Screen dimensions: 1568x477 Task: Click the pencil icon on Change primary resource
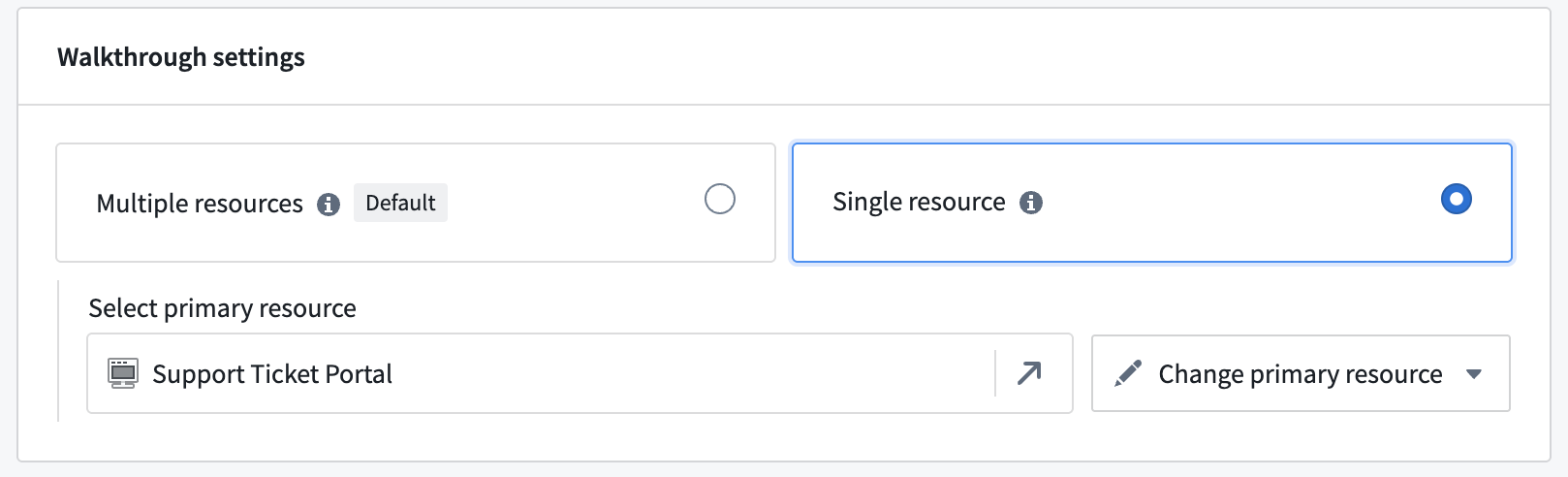click(1128, 373)
